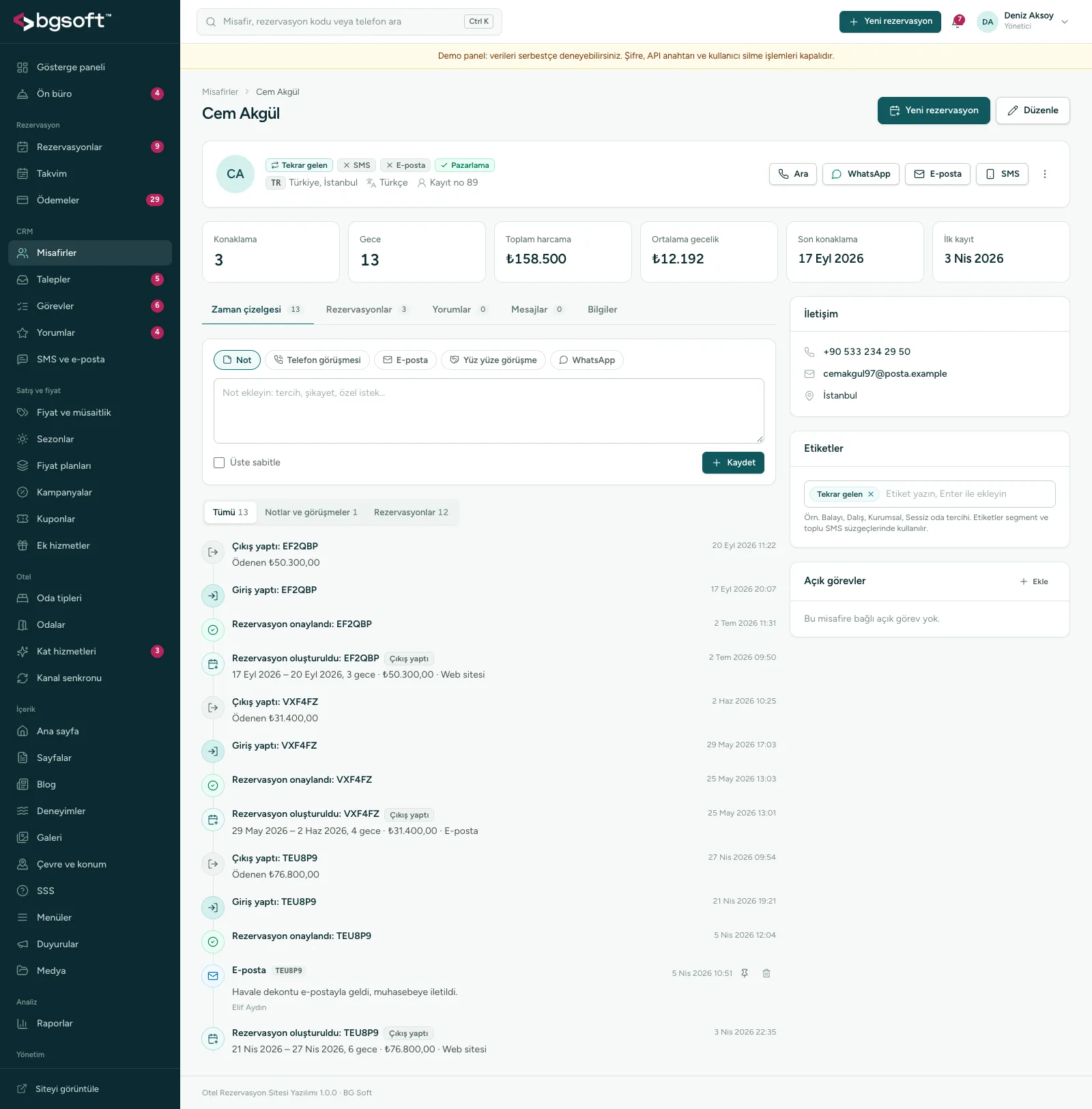The image size is (1092, 1109).
Task: Remove the Tekrar gelen tag chip
Action: tap(871, 494)
